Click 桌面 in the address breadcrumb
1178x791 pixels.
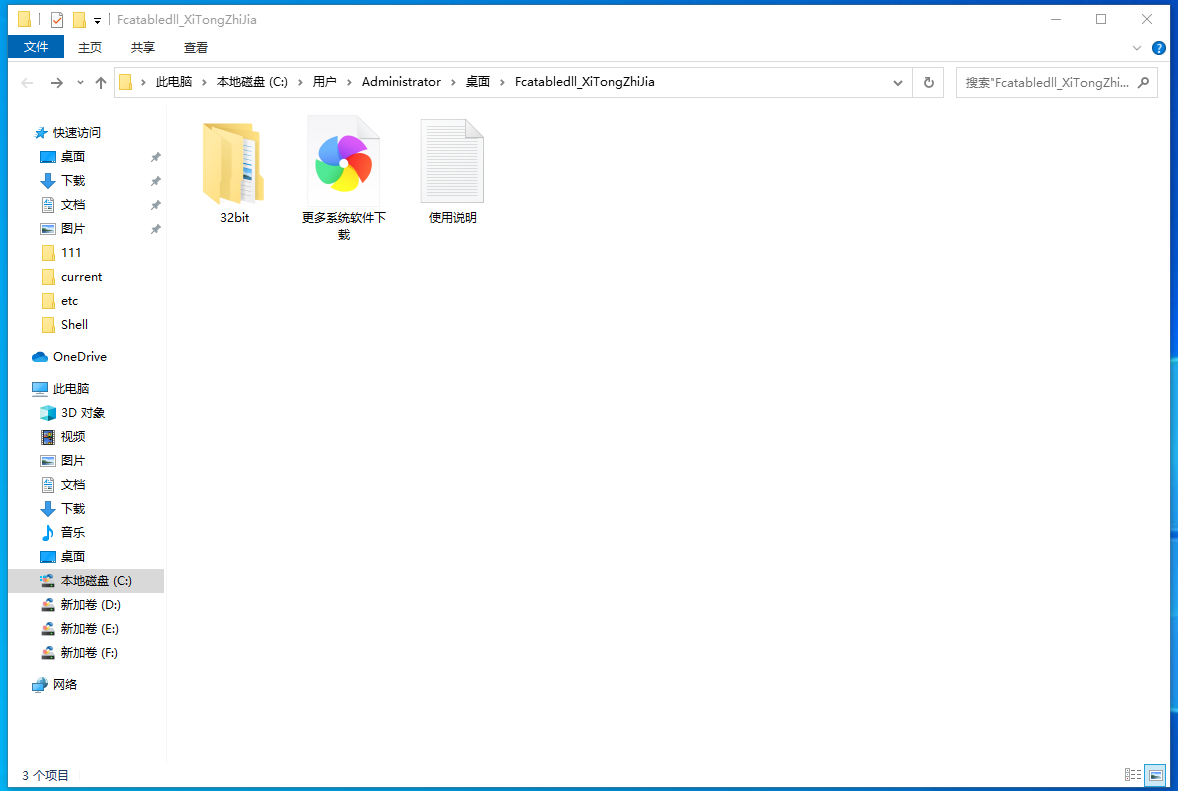coord(478,82)
